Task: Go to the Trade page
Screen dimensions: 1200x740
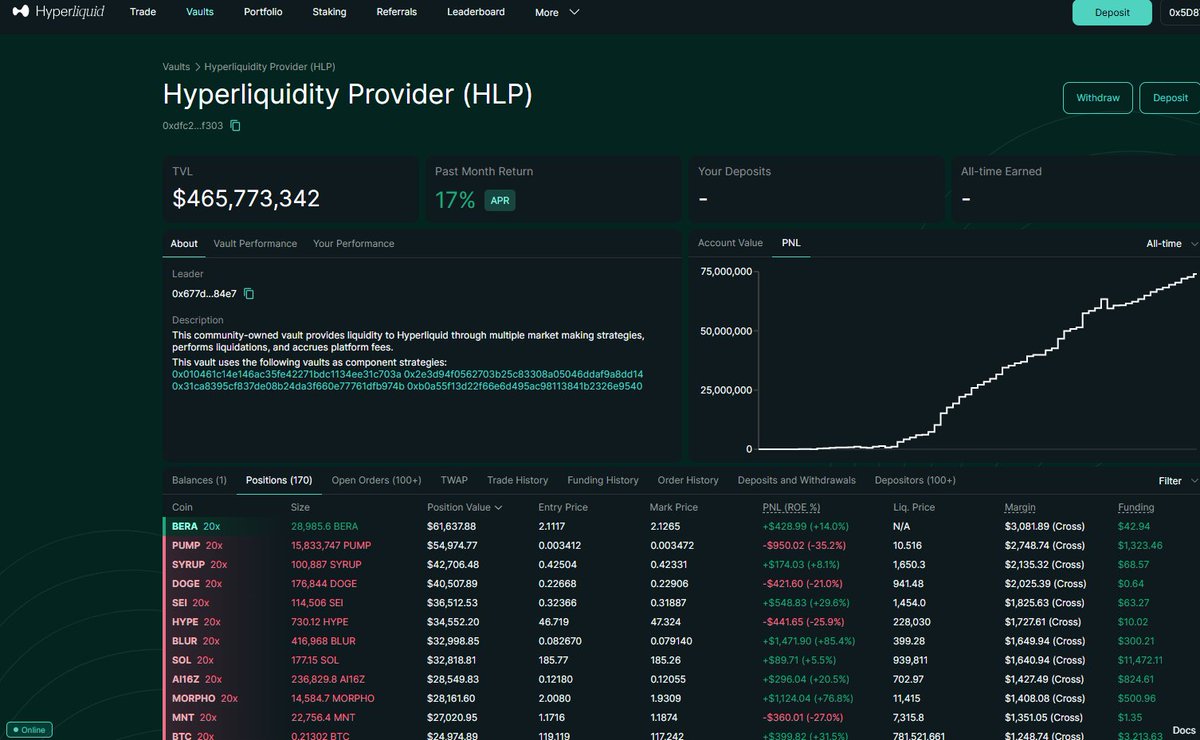Action: click(x=142, y=12)
